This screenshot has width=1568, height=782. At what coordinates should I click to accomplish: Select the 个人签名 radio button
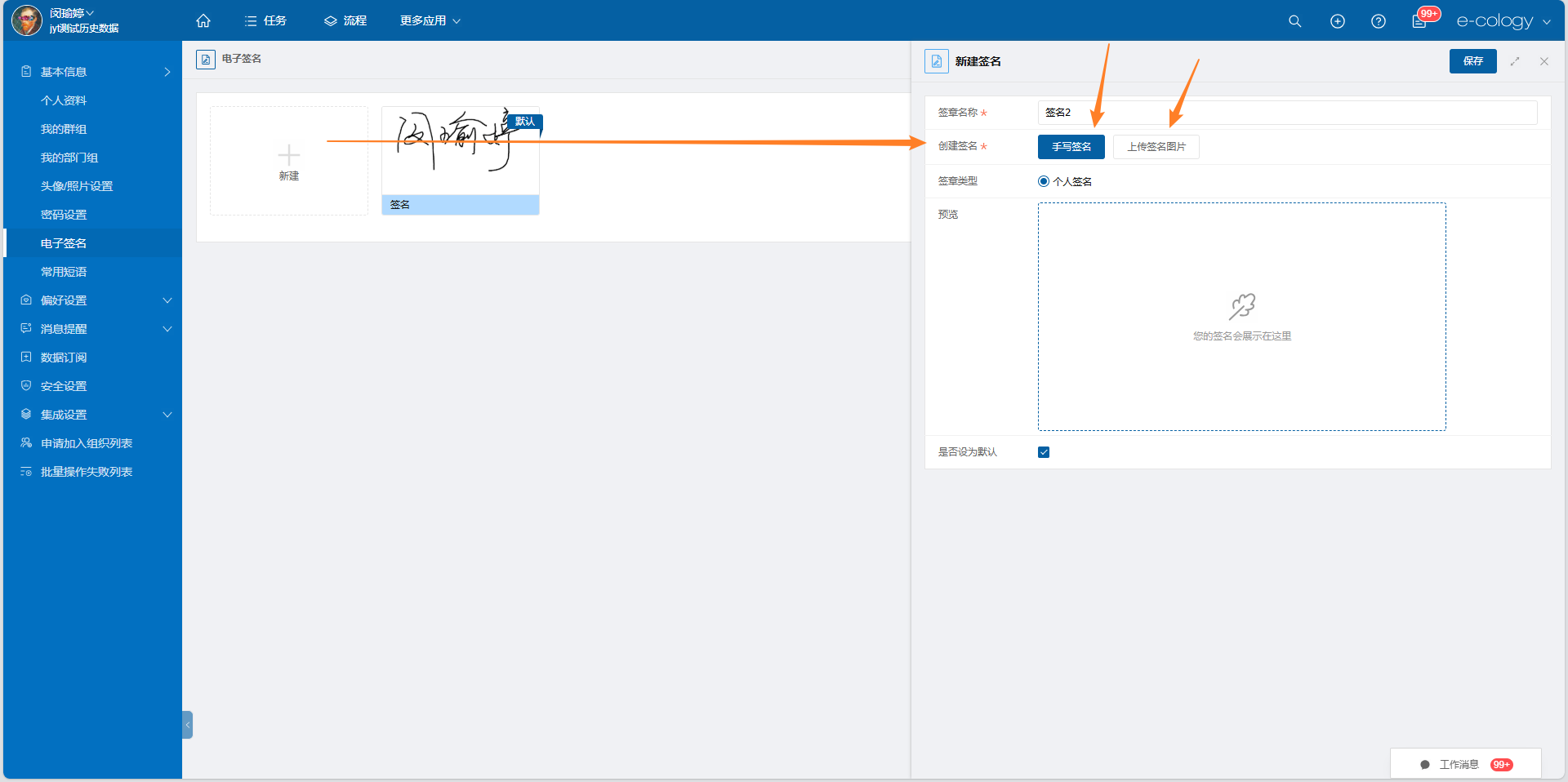tap(1044, 181)
